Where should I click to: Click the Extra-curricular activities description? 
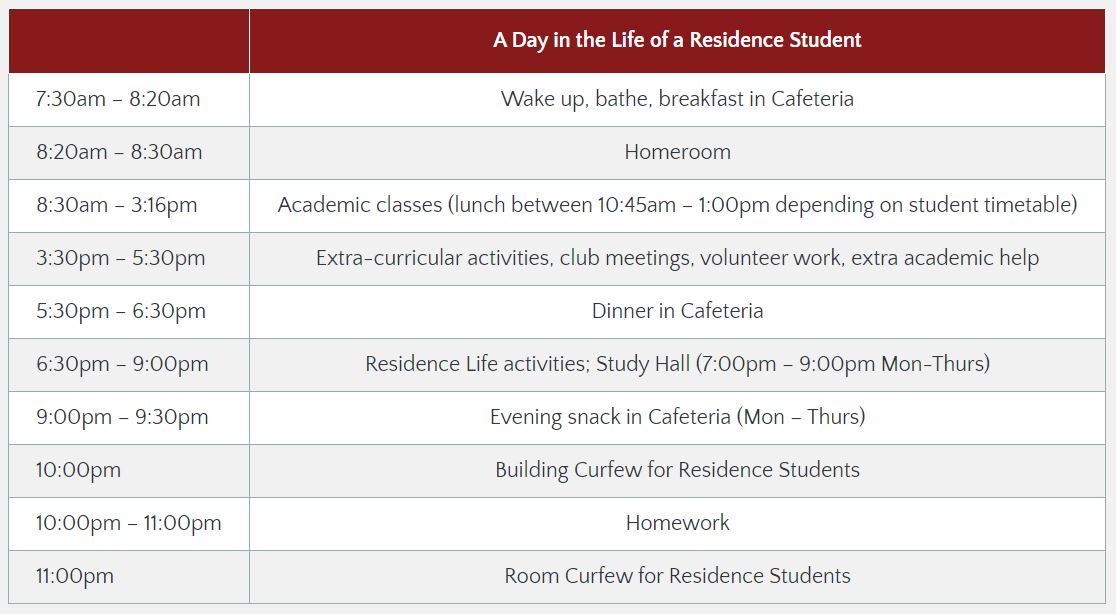point(677,258)
